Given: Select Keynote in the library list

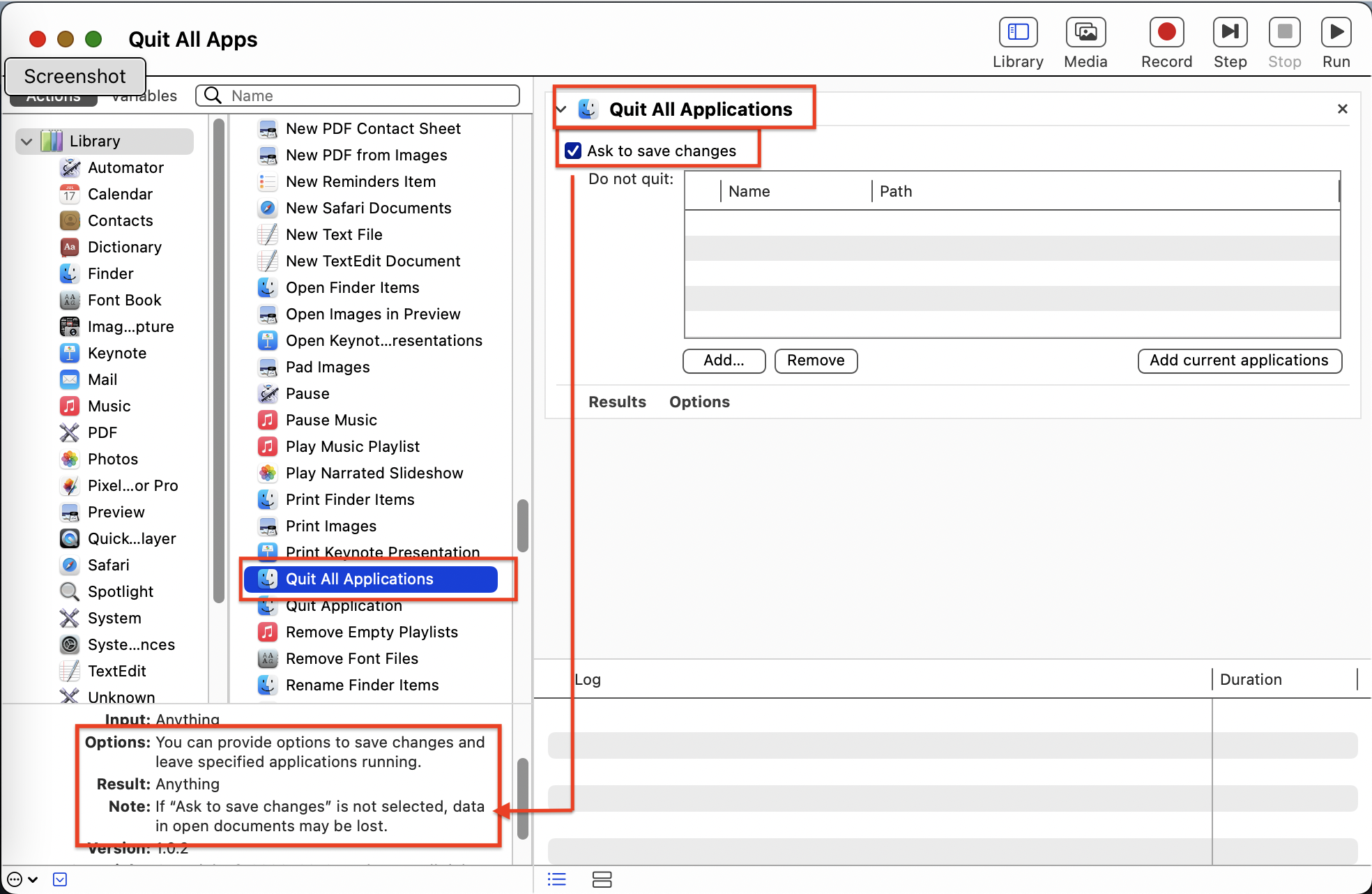Looking at the screenshot, I should [116, 353].
